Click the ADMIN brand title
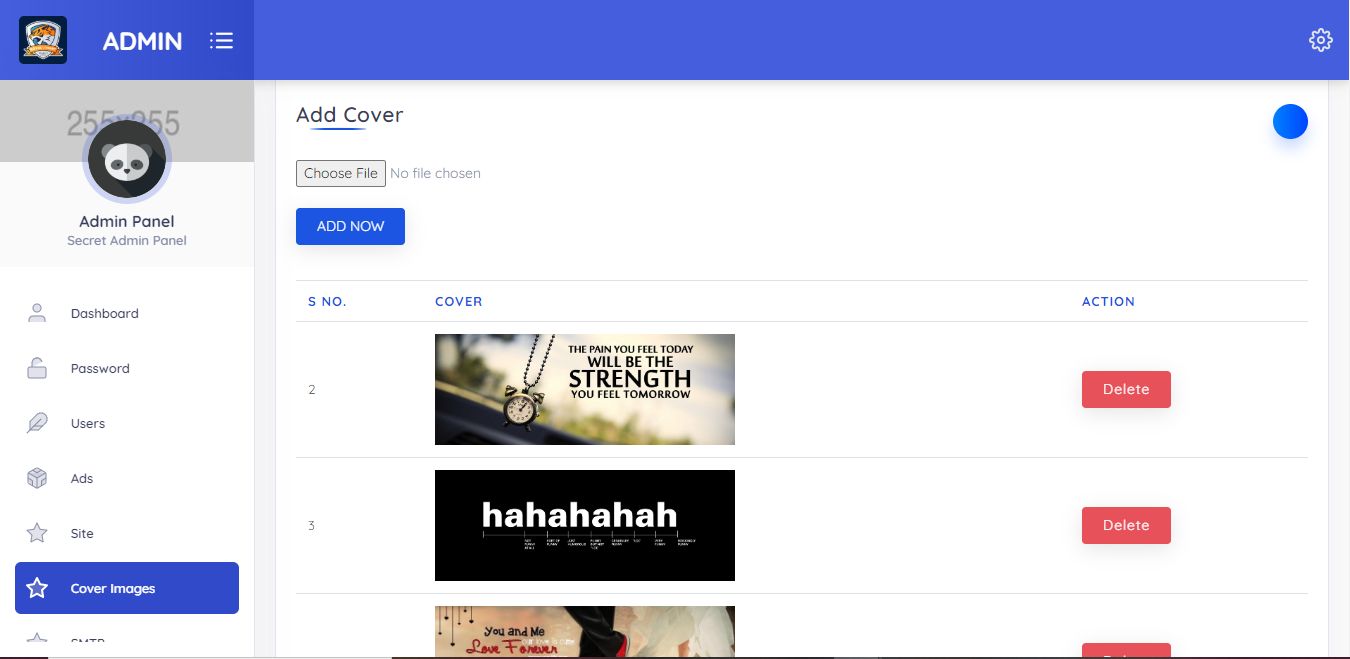The image size is (1350, 659). pos(142,41)
